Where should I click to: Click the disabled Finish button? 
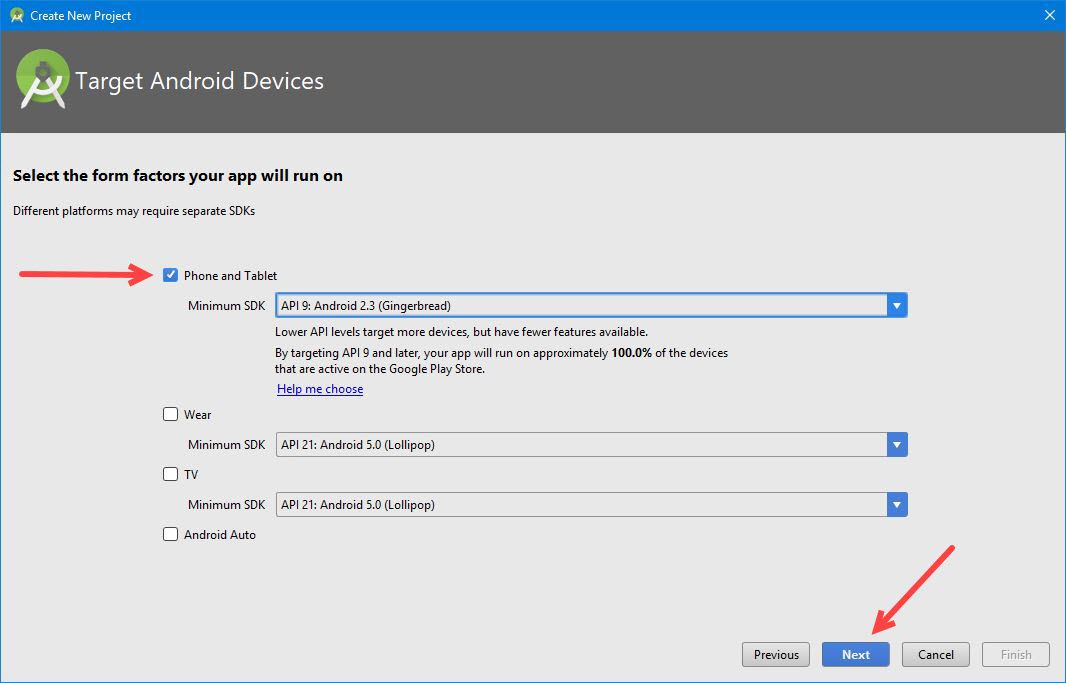[x=1016, y=654]
